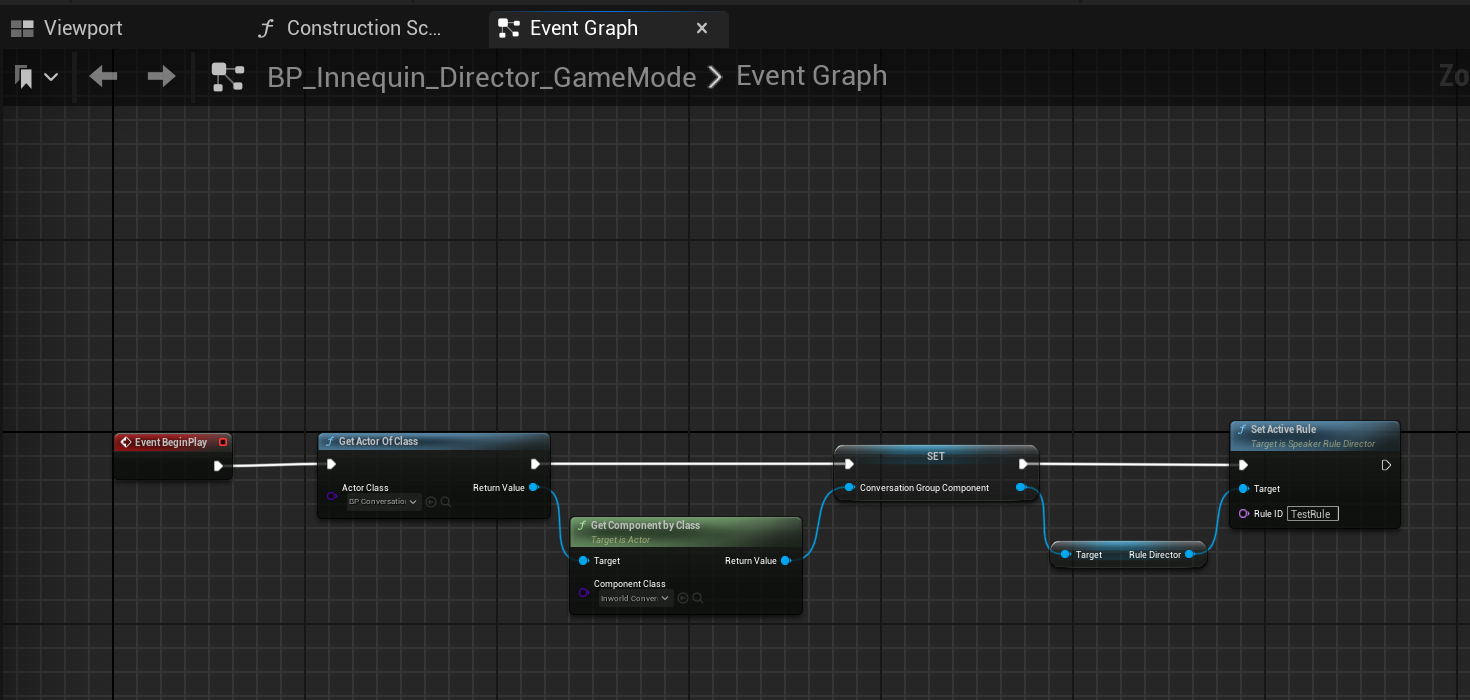Viewport: 1470px width, 700px height.
Task: Click Target pin on Get Component by Class
Action: coord(583,561)
